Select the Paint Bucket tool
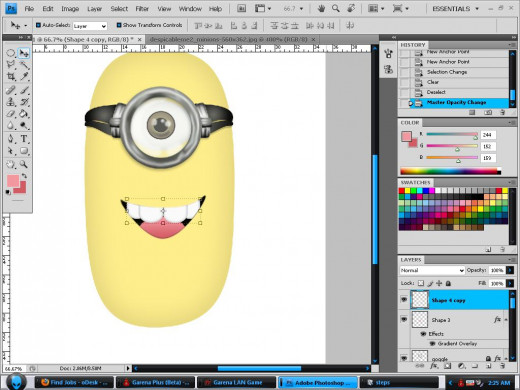Screen dimensions: 520x390 [x=24, y=114]
